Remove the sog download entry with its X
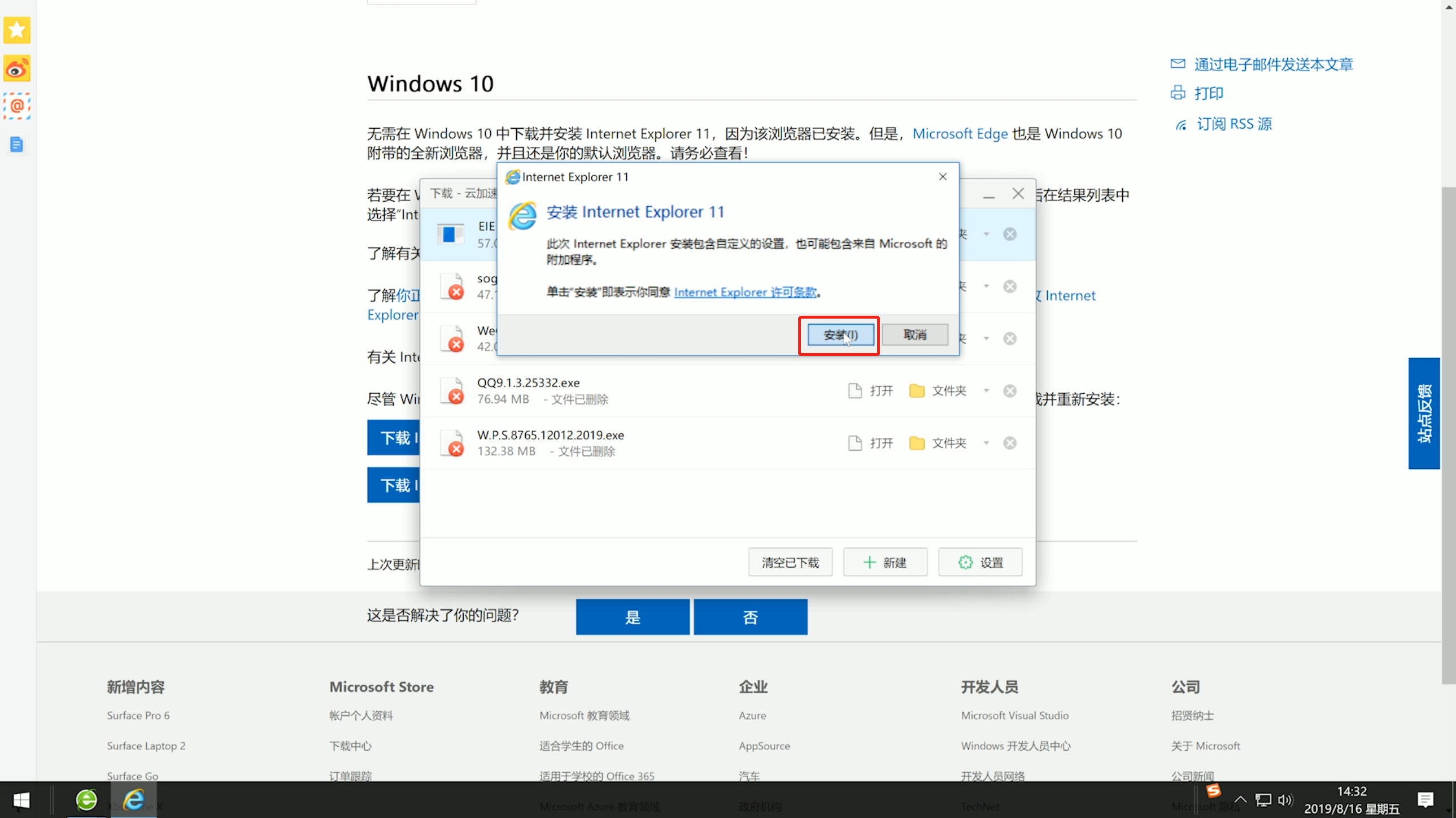Screen dimensions: 1456x818 pos(1009,286)
